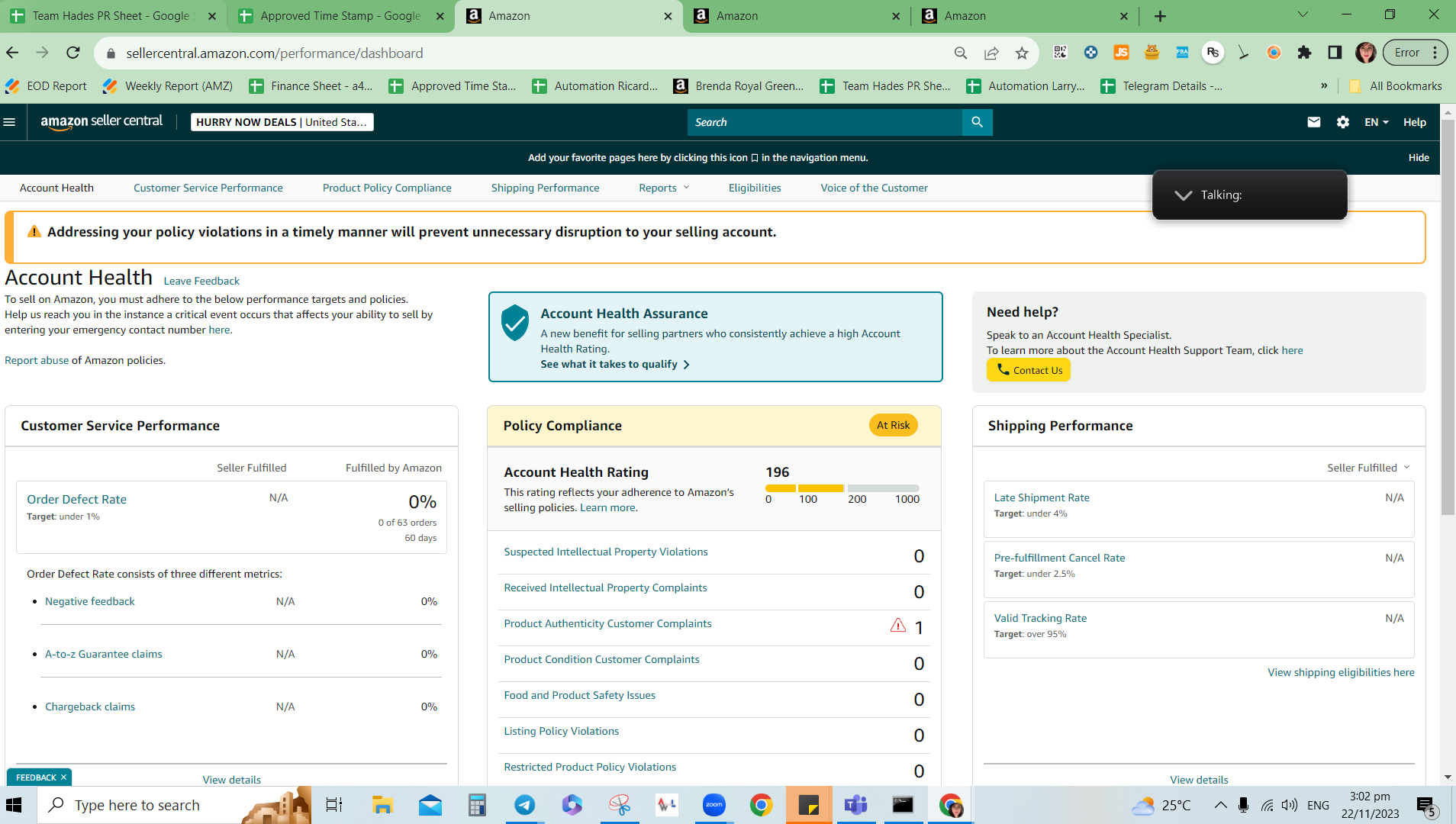Select Voice of the Customer tab
The height and width of the screenshot is (824, 1456).
tap(875, 188)
